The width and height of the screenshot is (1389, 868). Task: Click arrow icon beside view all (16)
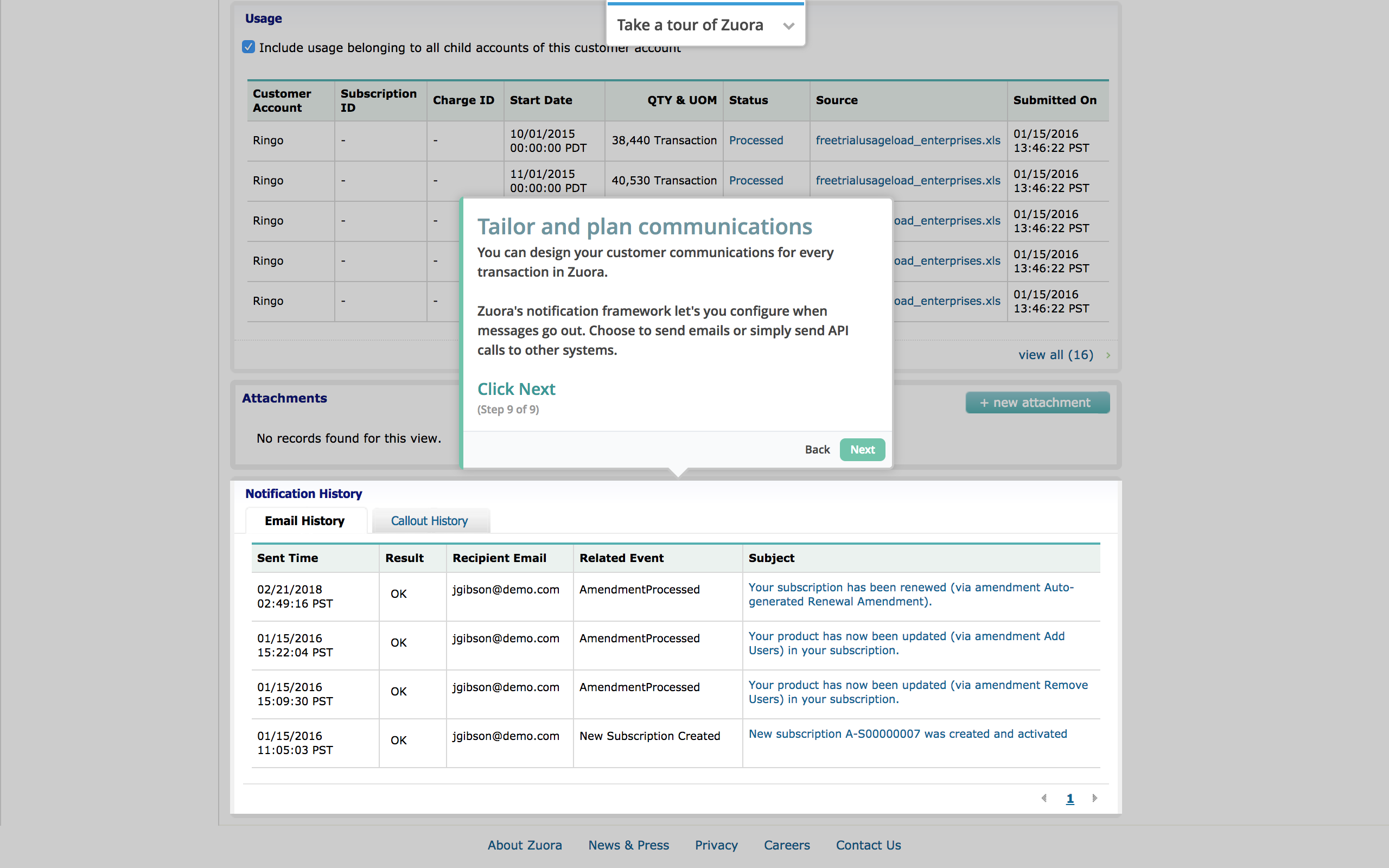point(1108,355)
